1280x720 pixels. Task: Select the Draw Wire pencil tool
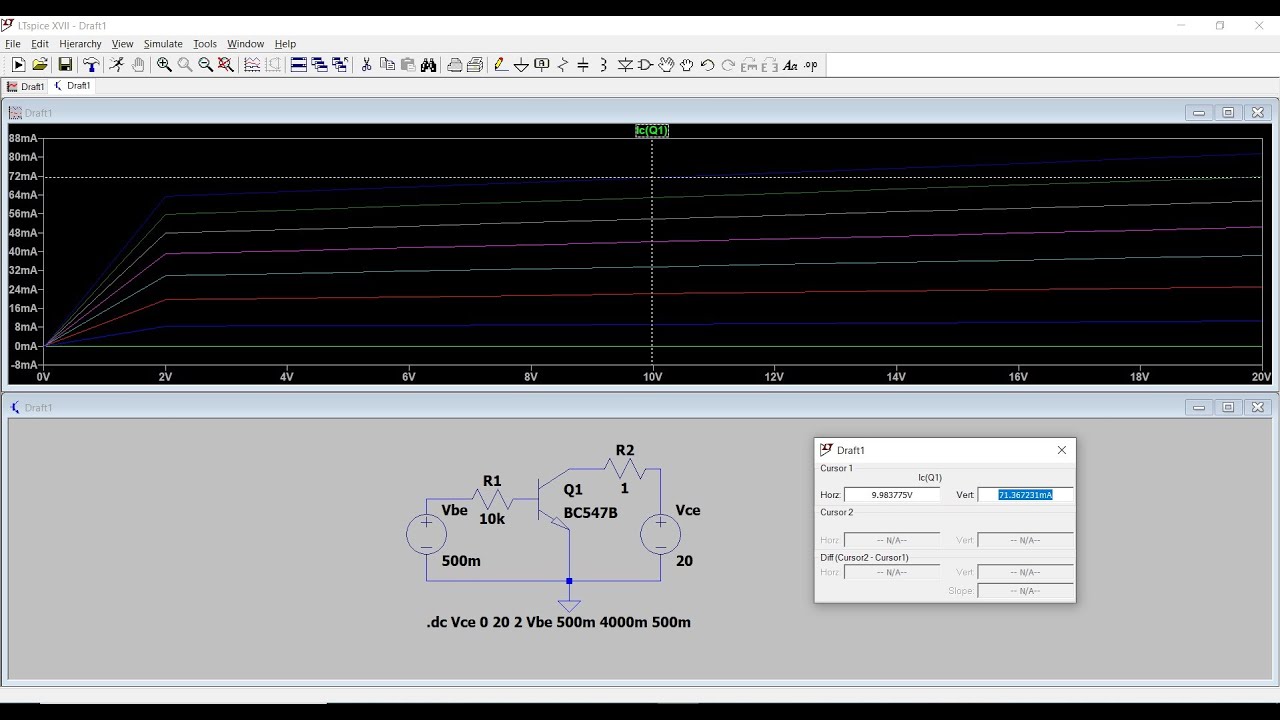pos(500,65)
